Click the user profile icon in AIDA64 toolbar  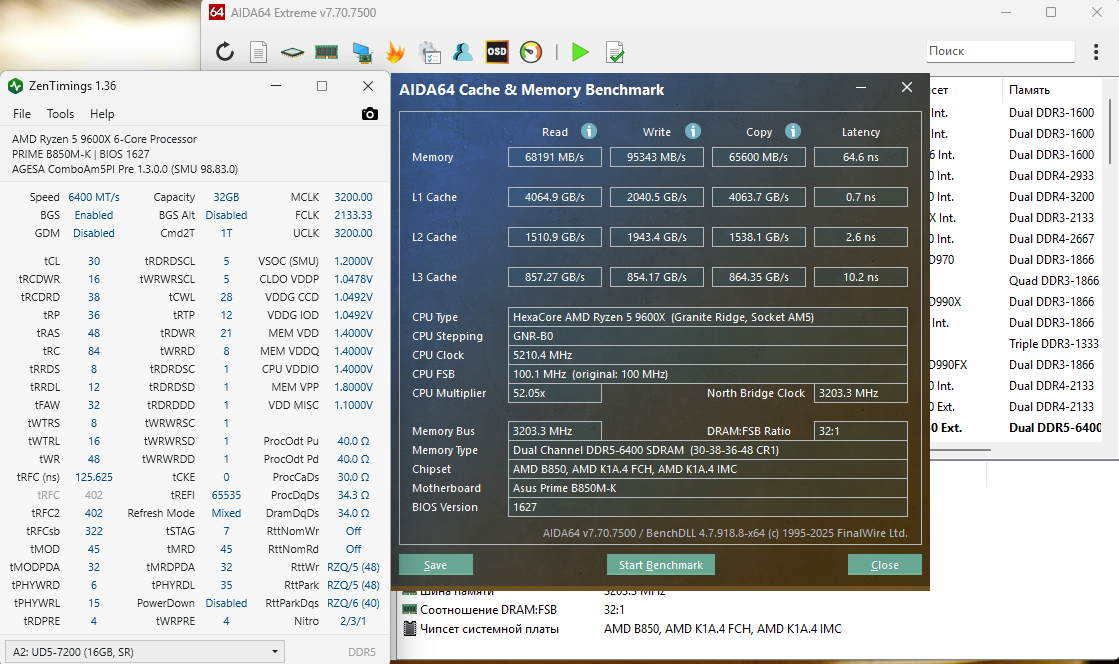pos(462,52)
